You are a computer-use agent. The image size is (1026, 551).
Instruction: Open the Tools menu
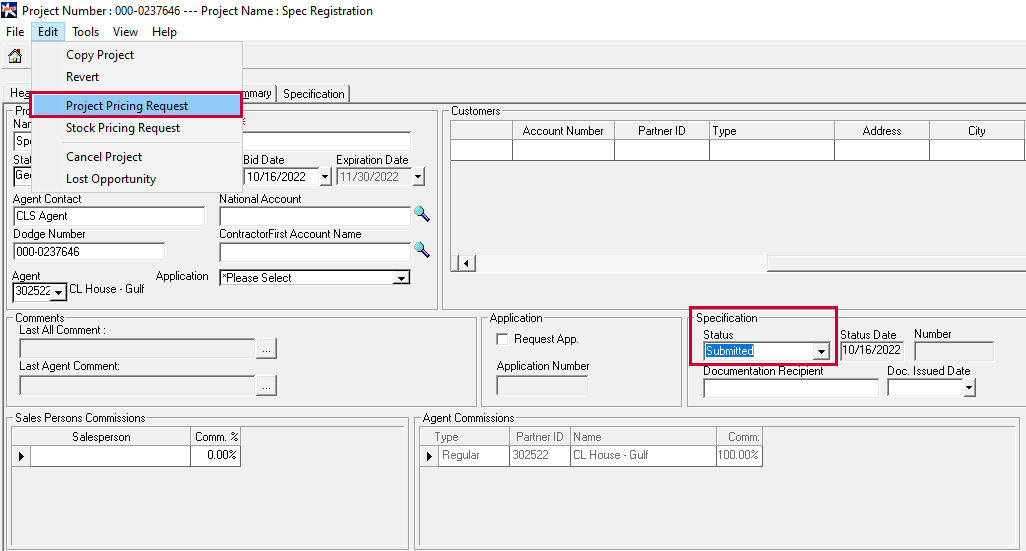tap(85, 32)
